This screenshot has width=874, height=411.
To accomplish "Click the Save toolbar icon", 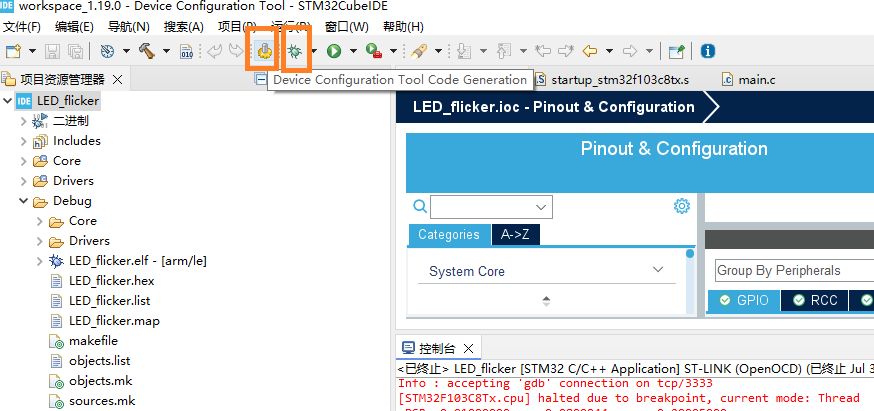I will click(52, 51).
